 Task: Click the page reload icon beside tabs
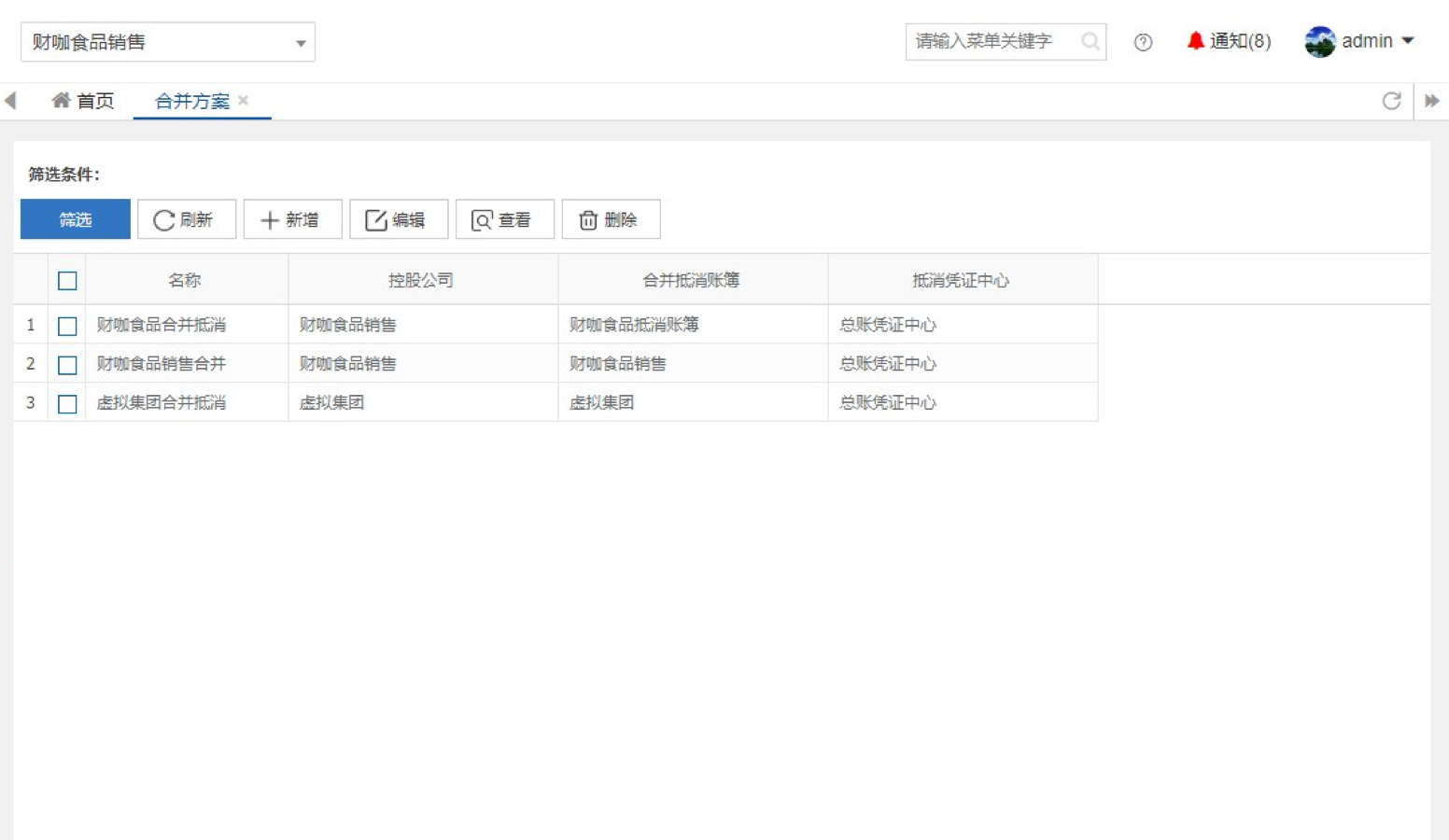point(1391,101)
